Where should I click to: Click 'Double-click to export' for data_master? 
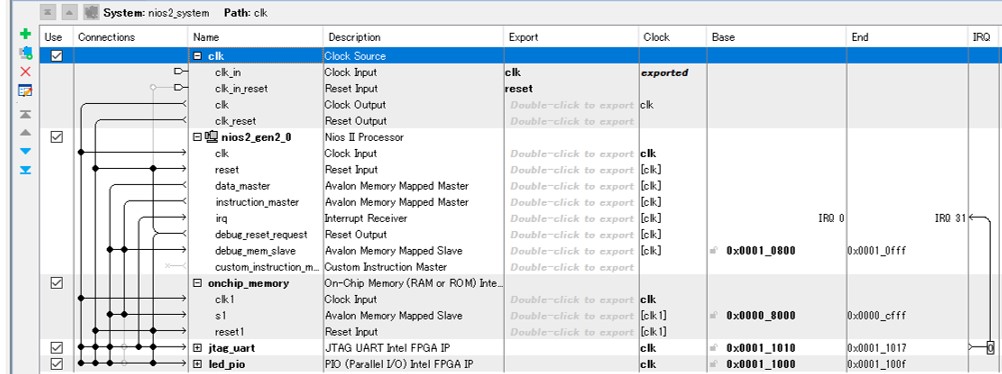pyautogui.click(x=572, y=186)
